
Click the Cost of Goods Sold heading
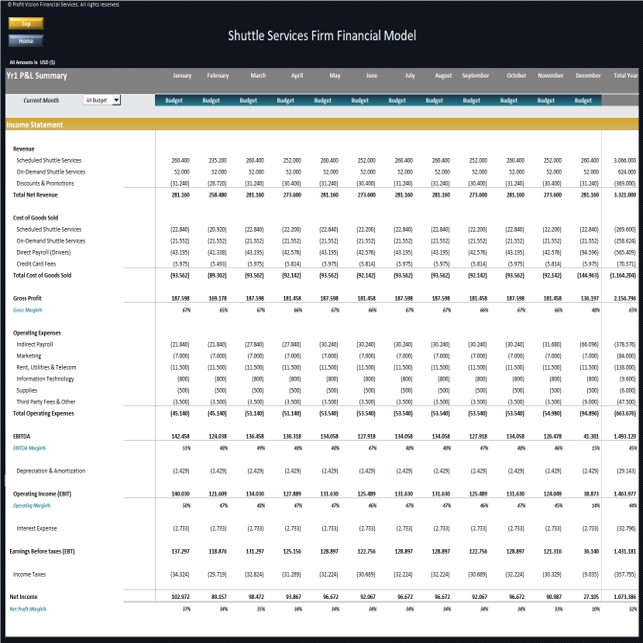point(35,218)
